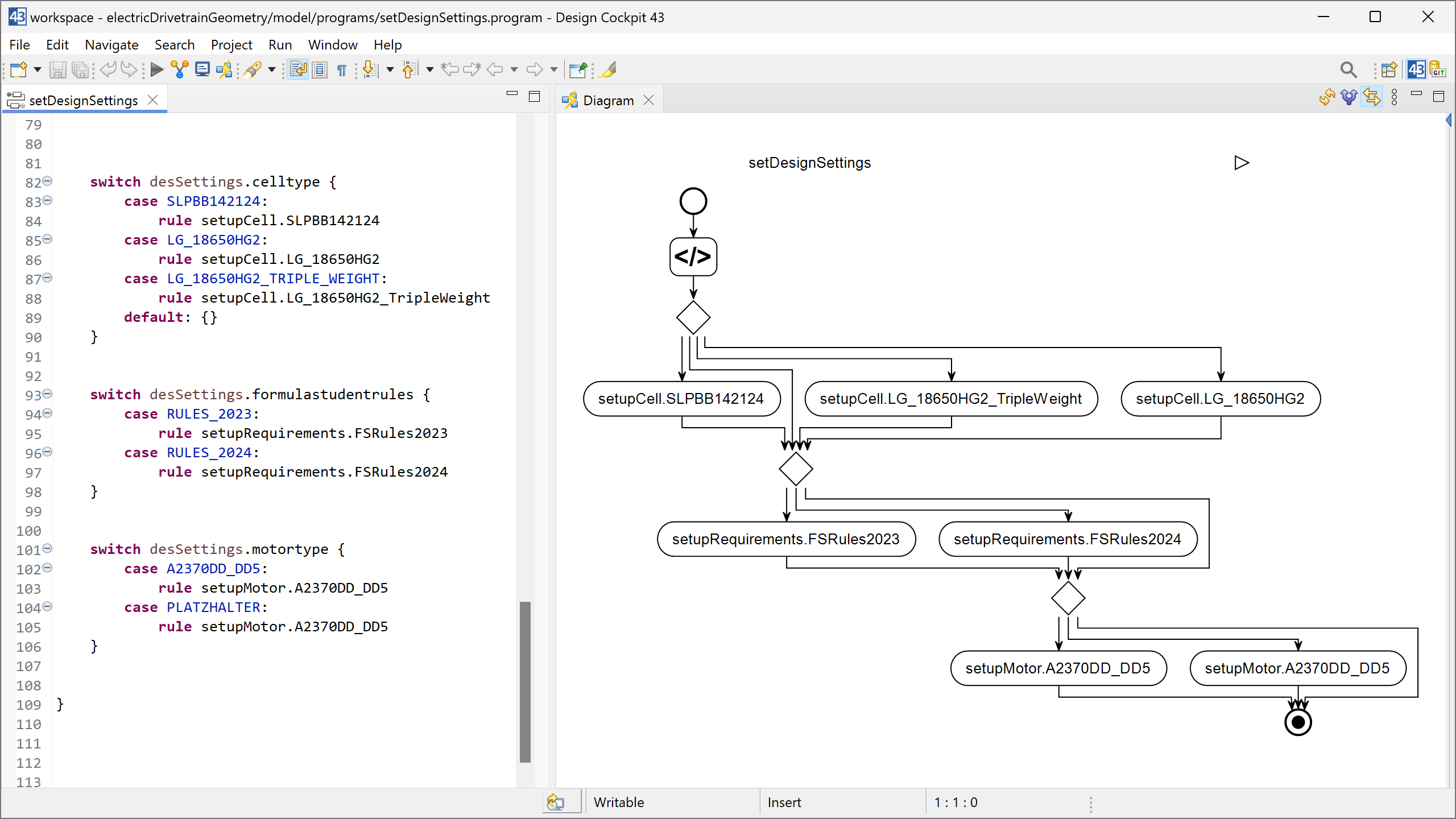Click the Forward navigation arrow

click(535, 69)
